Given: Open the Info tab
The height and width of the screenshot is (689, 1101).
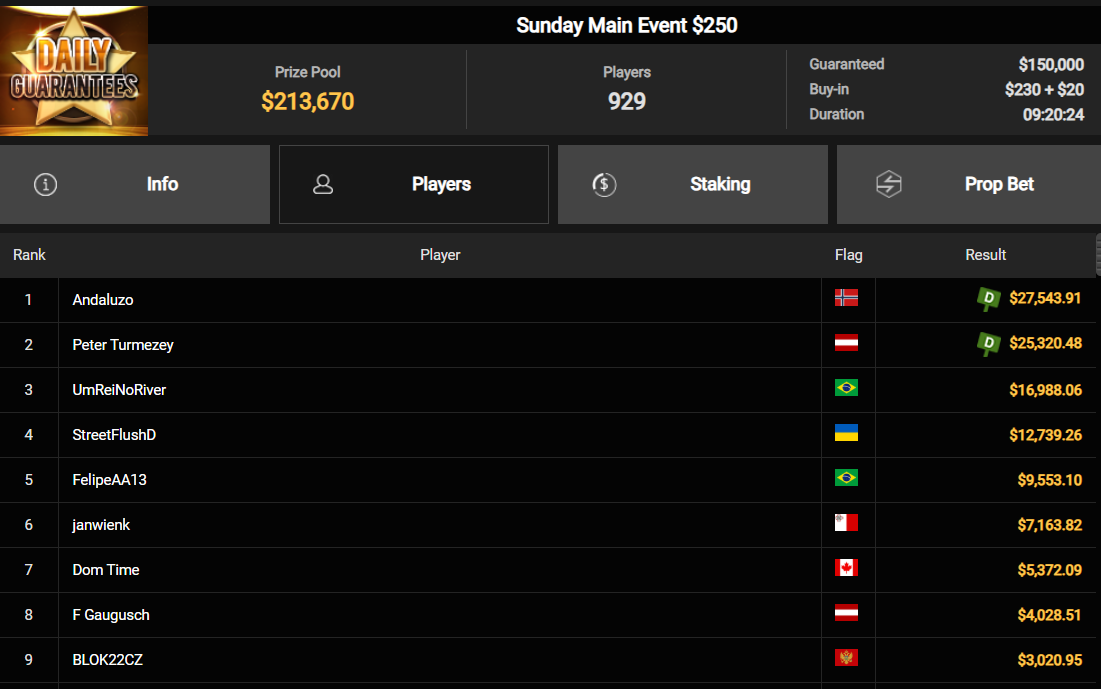Looking at the screenshot, I should tap(135, 184).
